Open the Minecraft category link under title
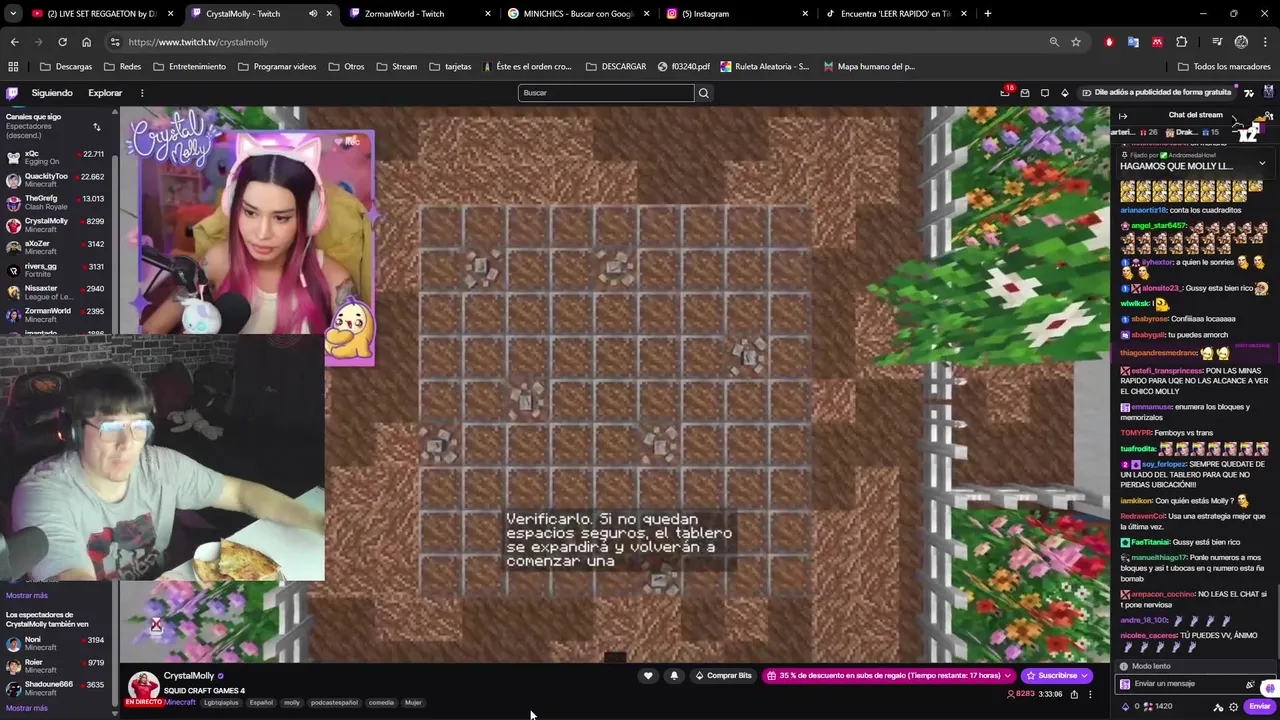The image size is (1280, 720). (x=180, y=703)
